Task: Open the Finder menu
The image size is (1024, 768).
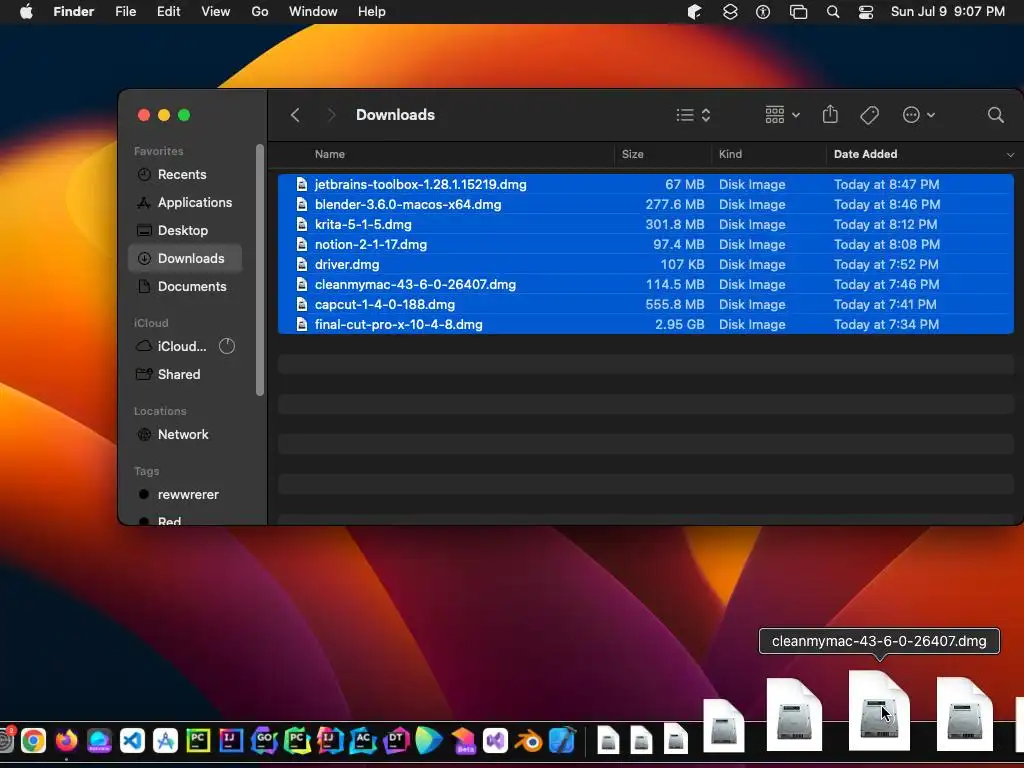Action: pos(73,12)
